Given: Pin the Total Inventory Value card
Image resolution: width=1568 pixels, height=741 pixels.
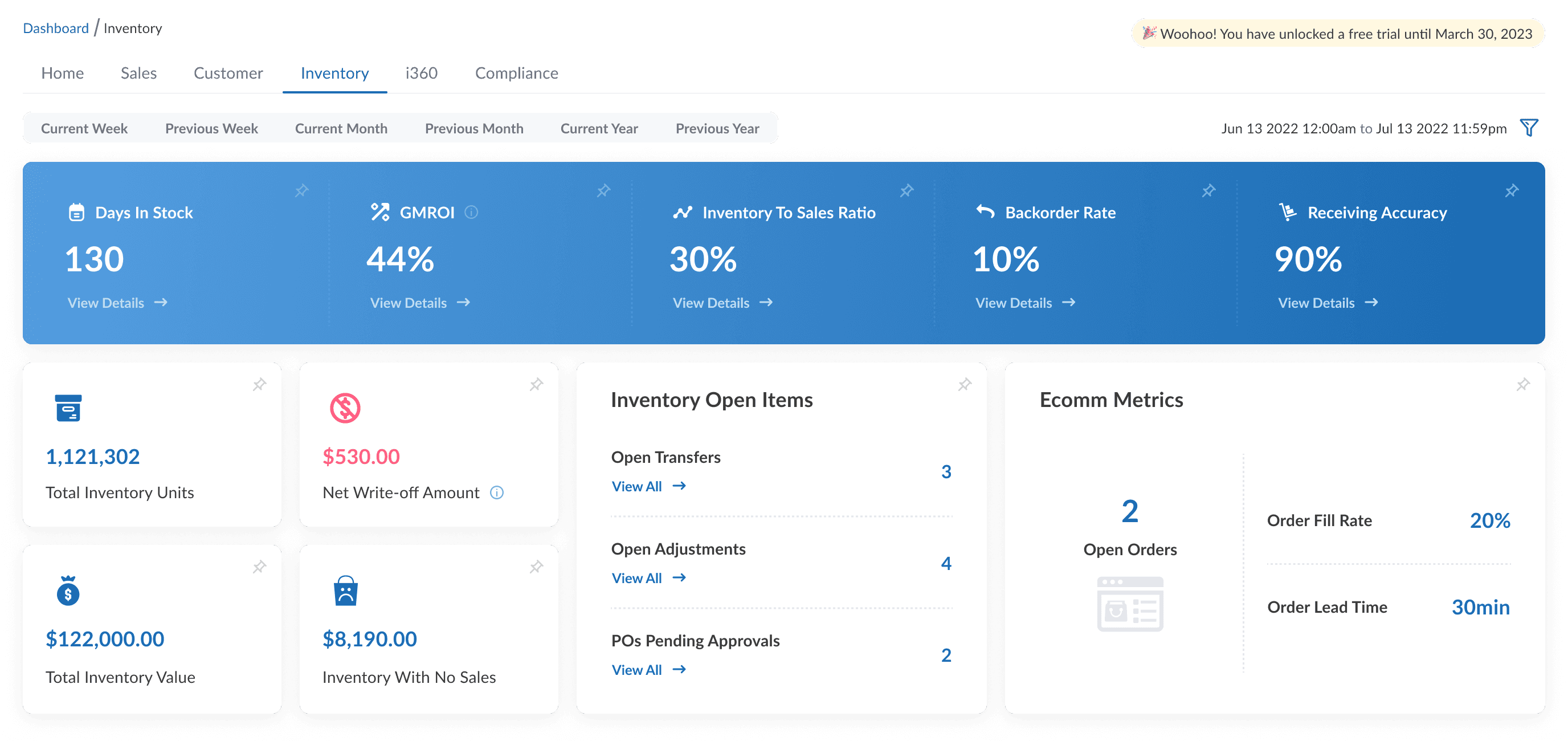Looking at the screenshot, I should tap(259, 567).
